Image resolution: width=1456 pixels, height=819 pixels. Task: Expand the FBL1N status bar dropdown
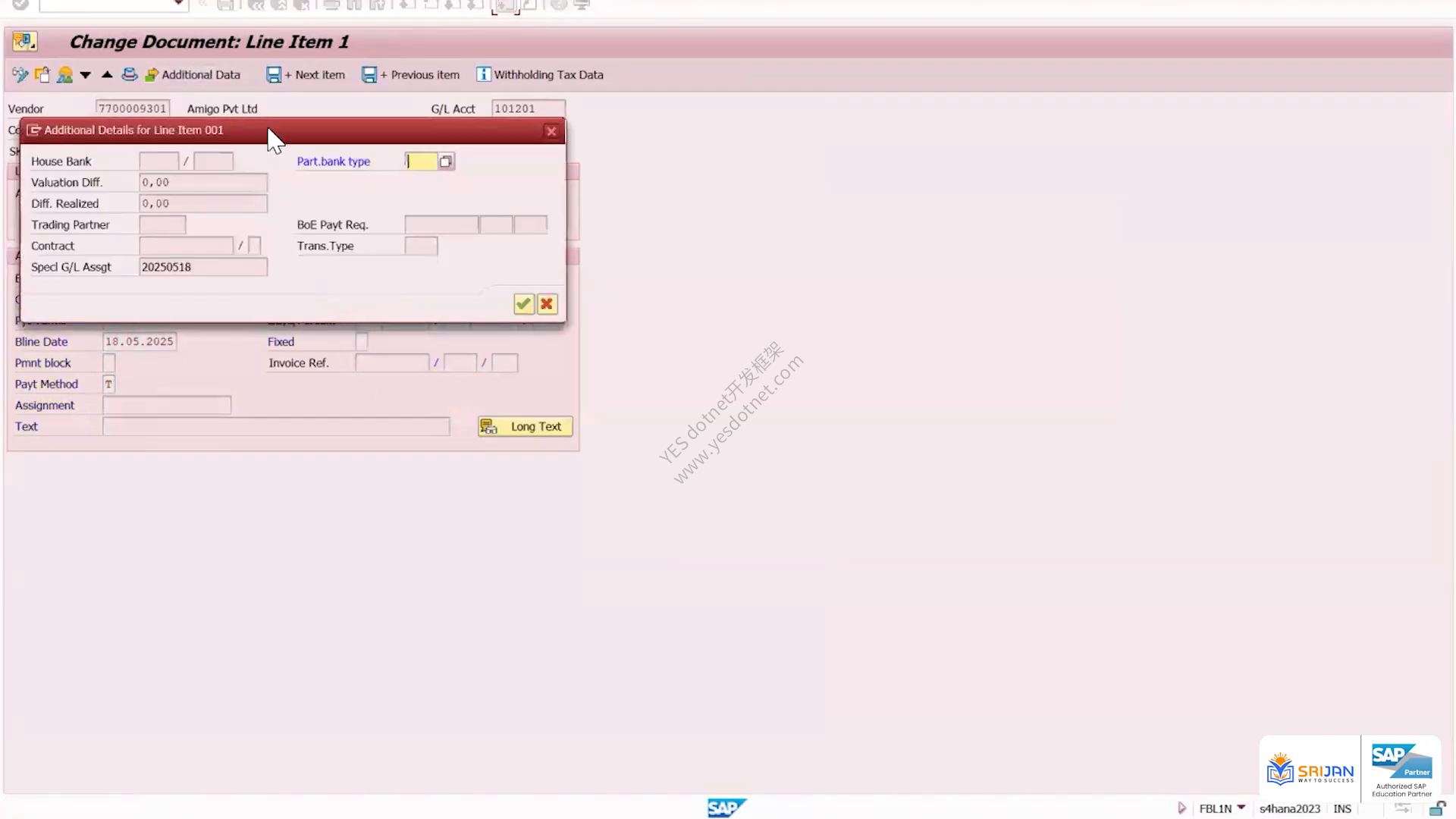tap(1241, 808)
